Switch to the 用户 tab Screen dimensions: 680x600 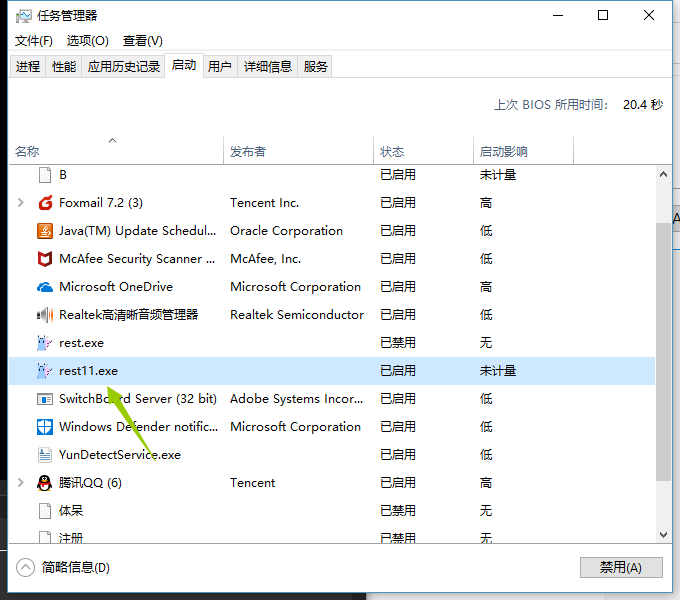coord(219,66)
